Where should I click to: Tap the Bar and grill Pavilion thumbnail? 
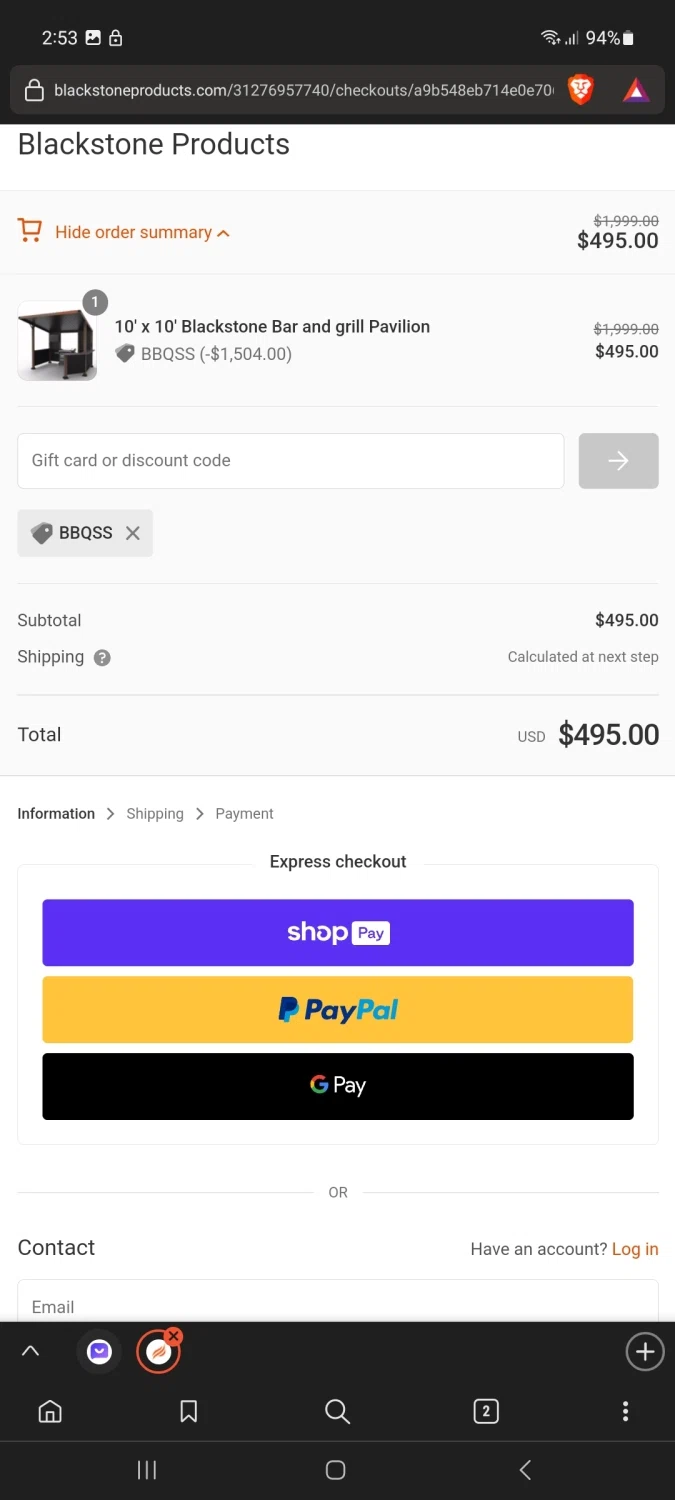58,341
